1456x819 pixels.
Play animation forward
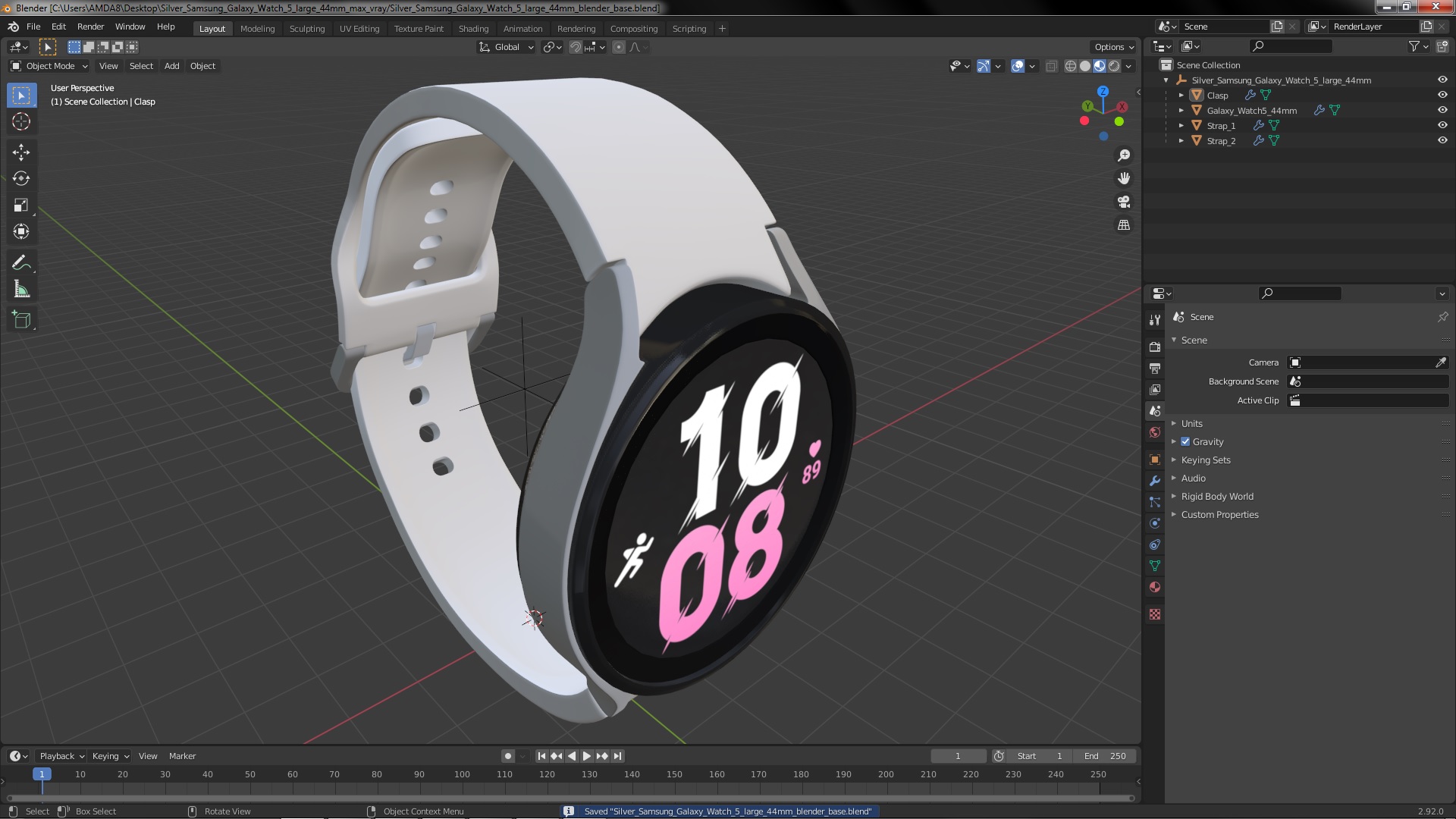tap(586, 756)
